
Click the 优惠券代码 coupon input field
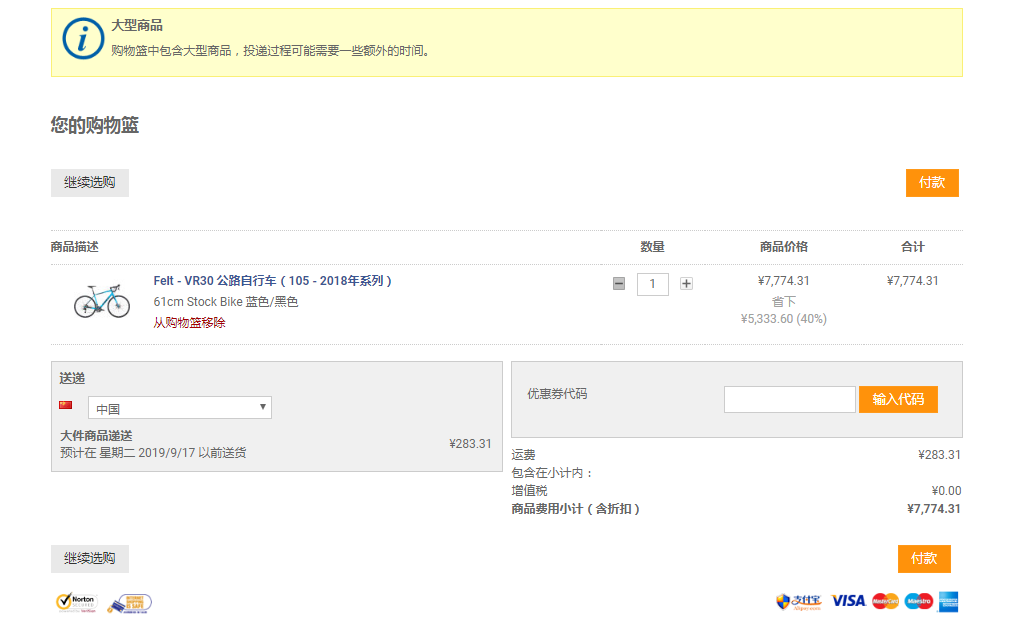[x=790, y=399]
